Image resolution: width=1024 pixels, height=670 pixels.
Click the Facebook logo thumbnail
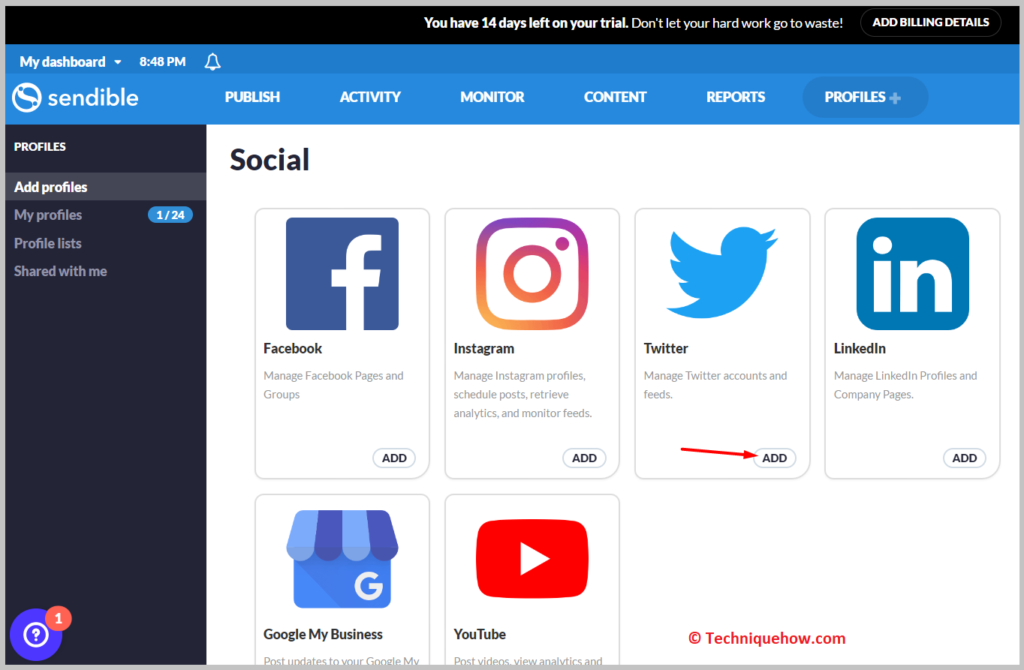pos(342,274)
